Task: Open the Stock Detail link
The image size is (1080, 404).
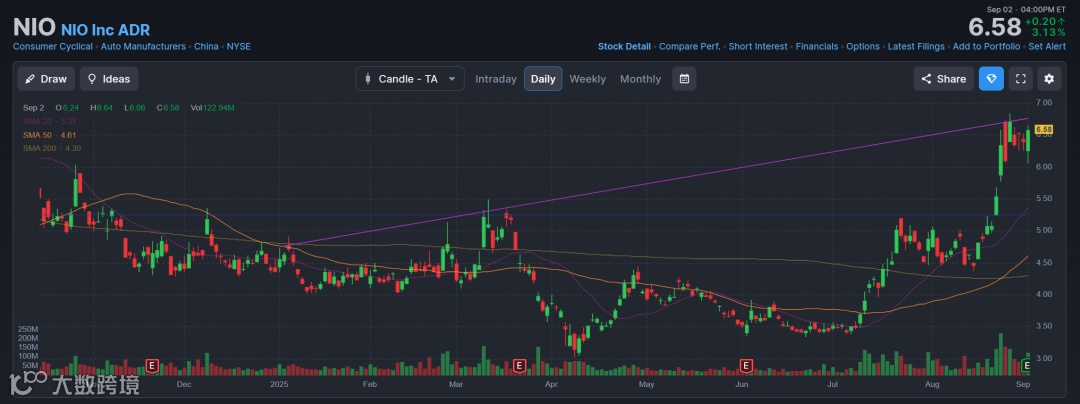Action: pyautogui.click(x=624, y=47)
